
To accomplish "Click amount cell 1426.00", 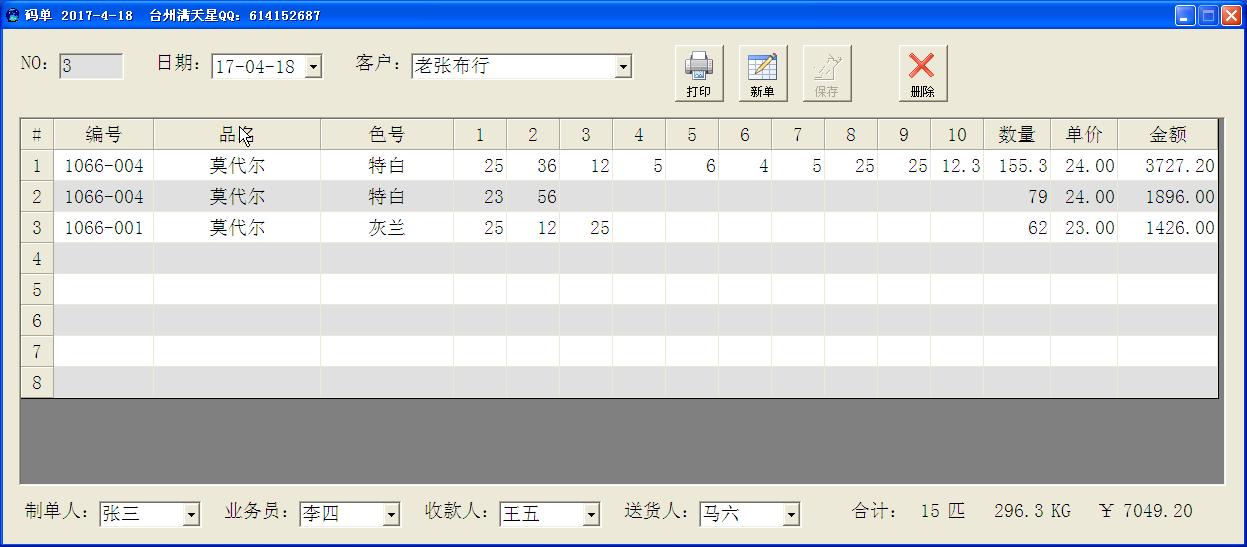I will pyautogui.click(x=1168, y=228).
